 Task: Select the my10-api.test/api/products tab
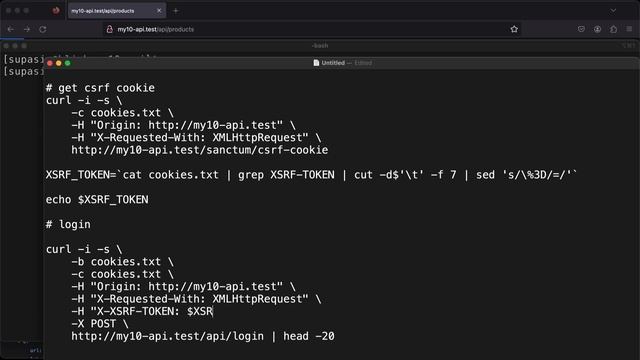[x=117, y=11]
